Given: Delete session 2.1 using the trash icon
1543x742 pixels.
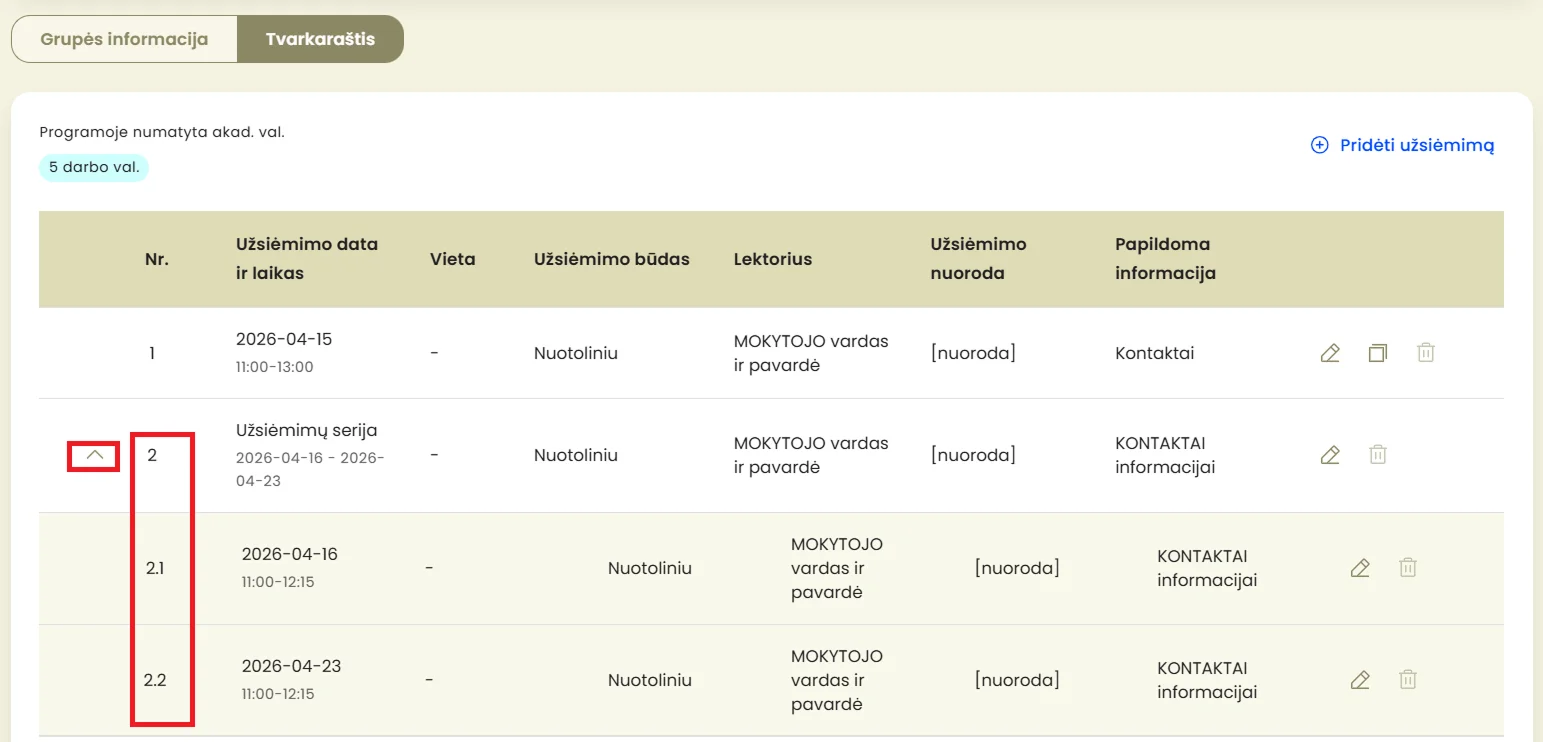Looking at the screenshot, I should click(x=1408, y=568).
